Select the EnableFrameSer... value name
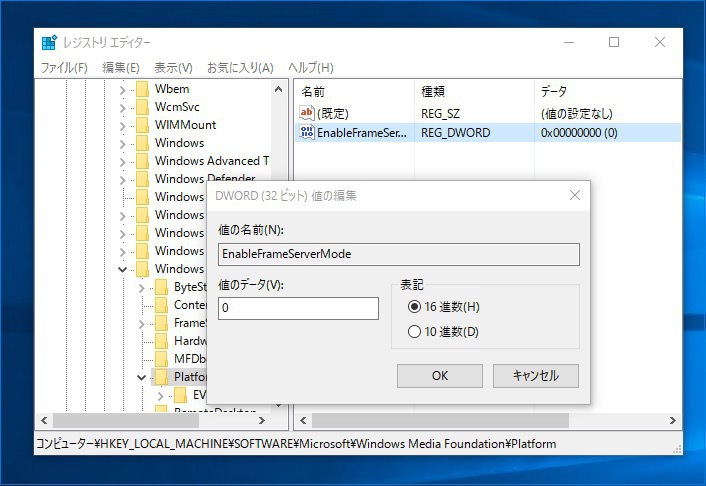706x486 pixels. (362, 133)
